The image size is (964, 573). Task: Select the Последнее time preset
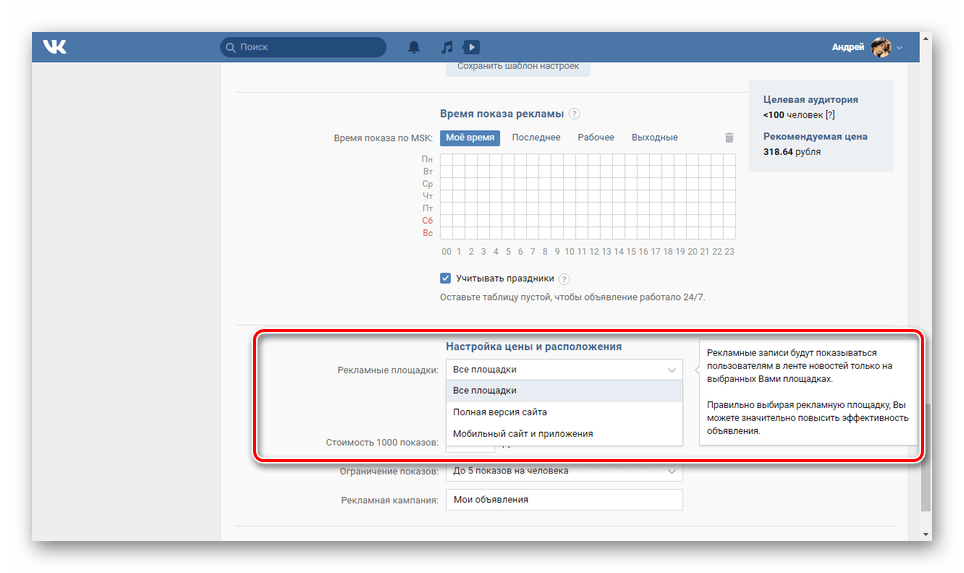536,138
